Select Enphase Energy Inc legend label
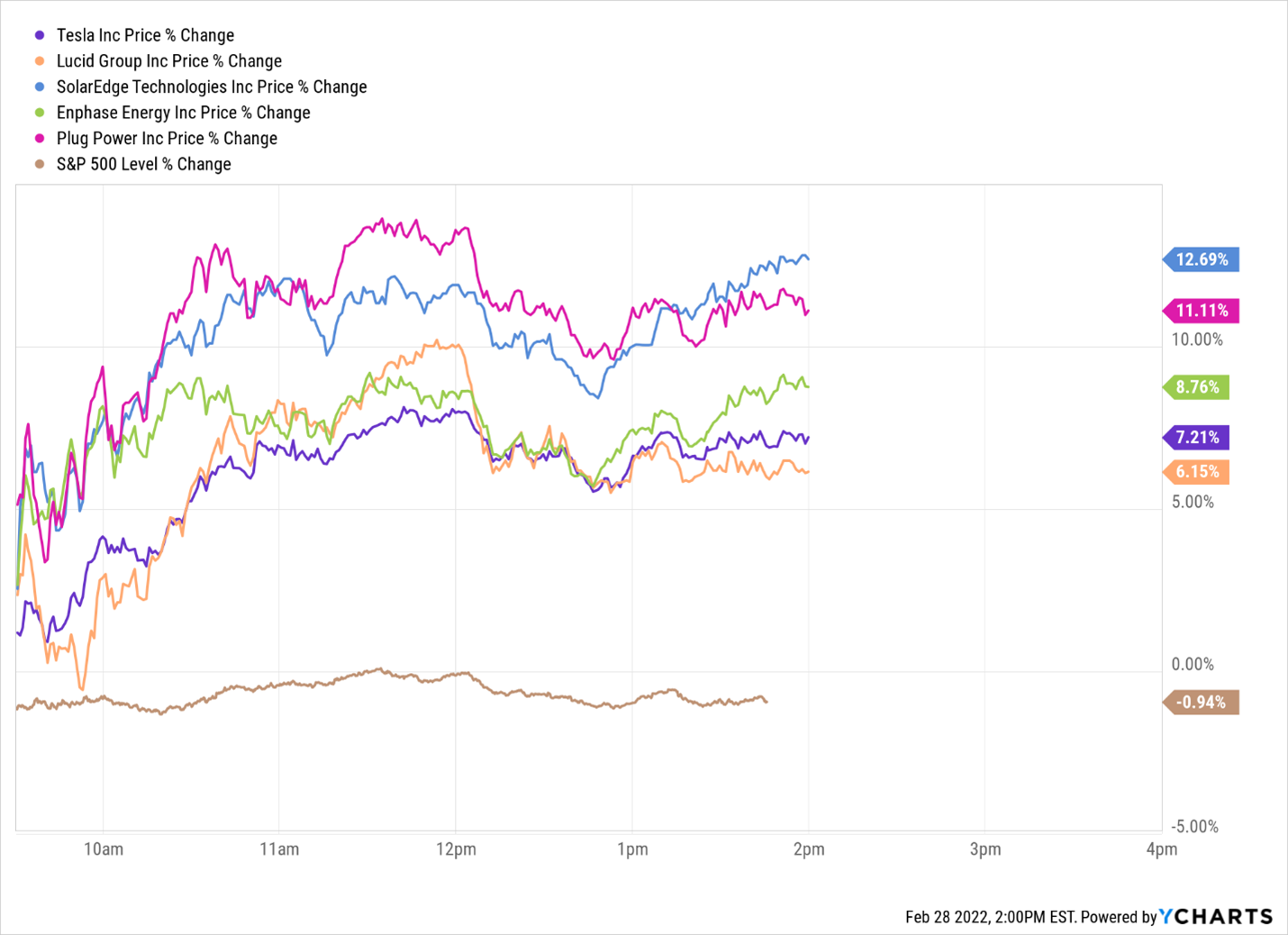The width and height of the screenshot is (1288, 935). 183,113
